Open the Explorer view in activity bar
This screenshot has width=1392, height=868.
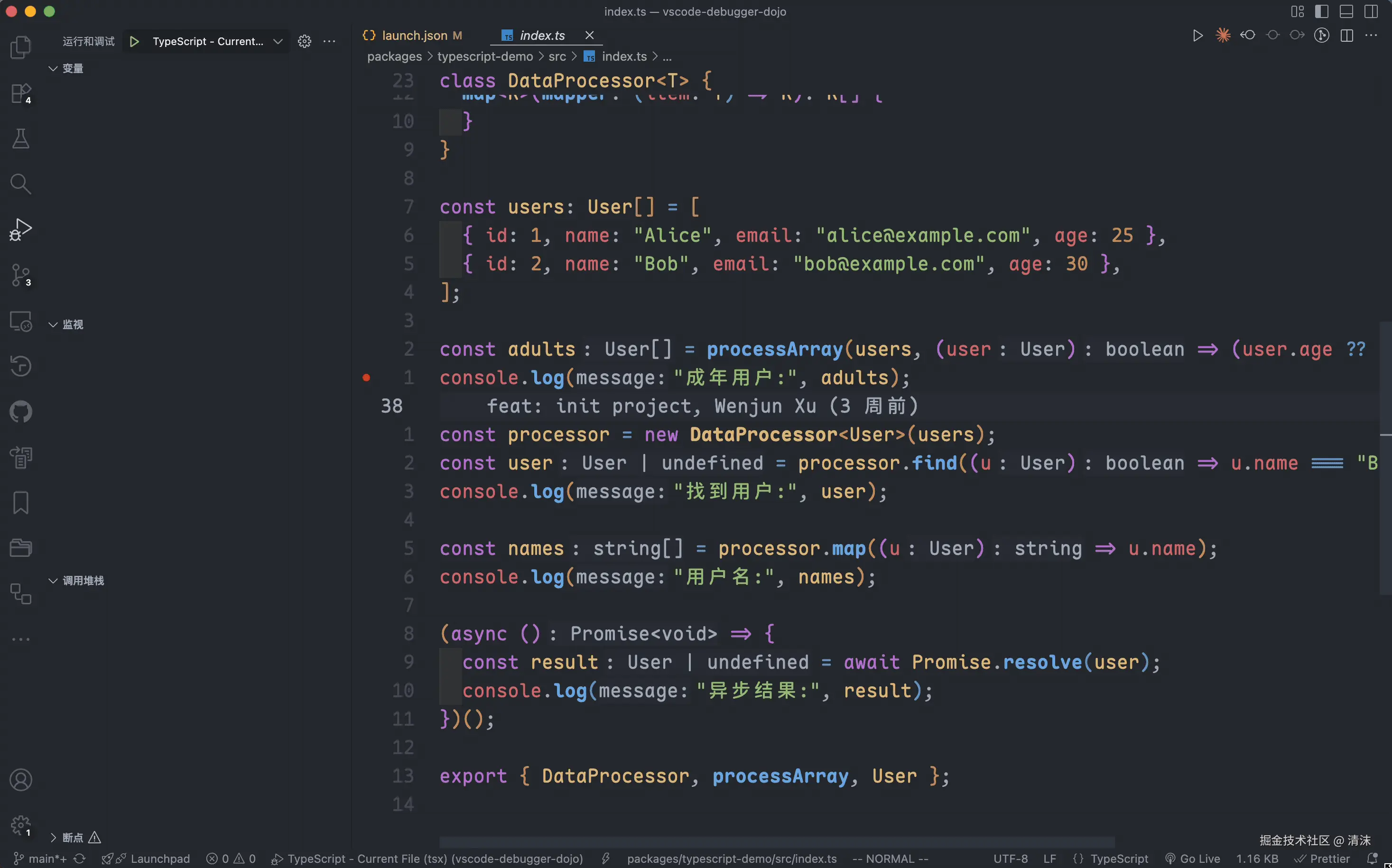point(21,47)
